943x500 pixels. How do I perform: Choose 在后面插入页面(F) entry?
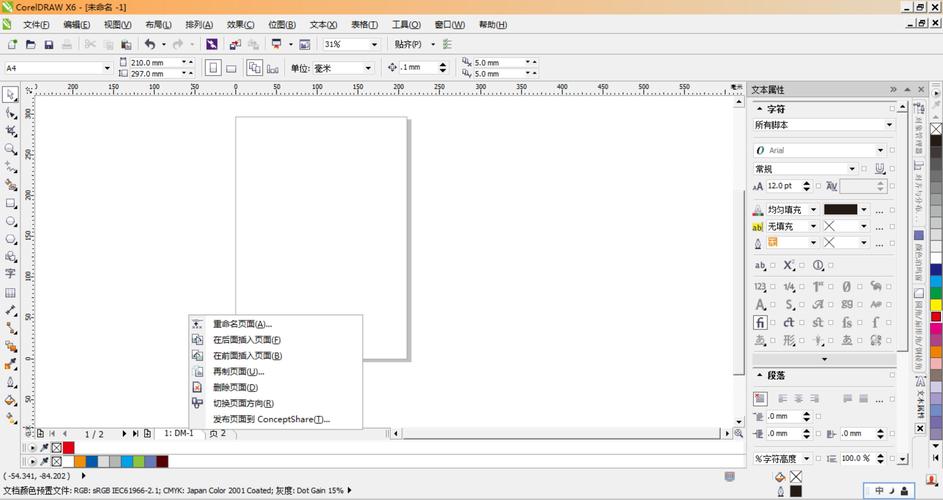coord(247,339)
